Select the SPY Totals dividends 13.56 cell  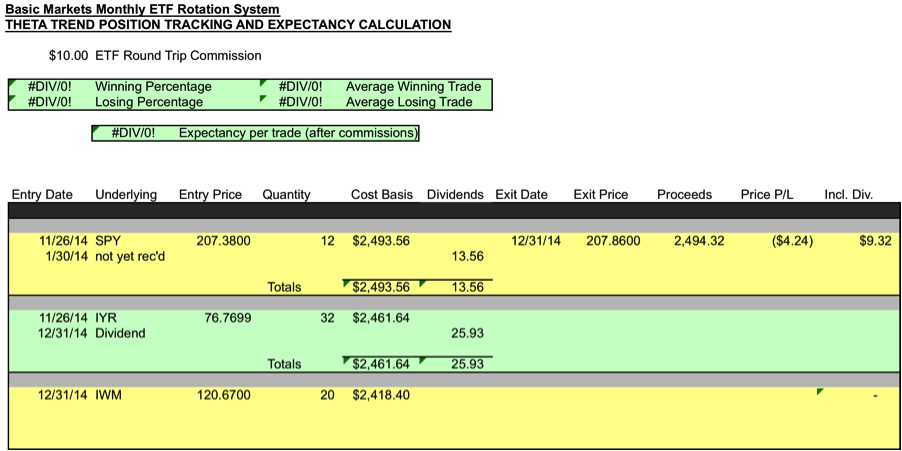coord(467,287)
